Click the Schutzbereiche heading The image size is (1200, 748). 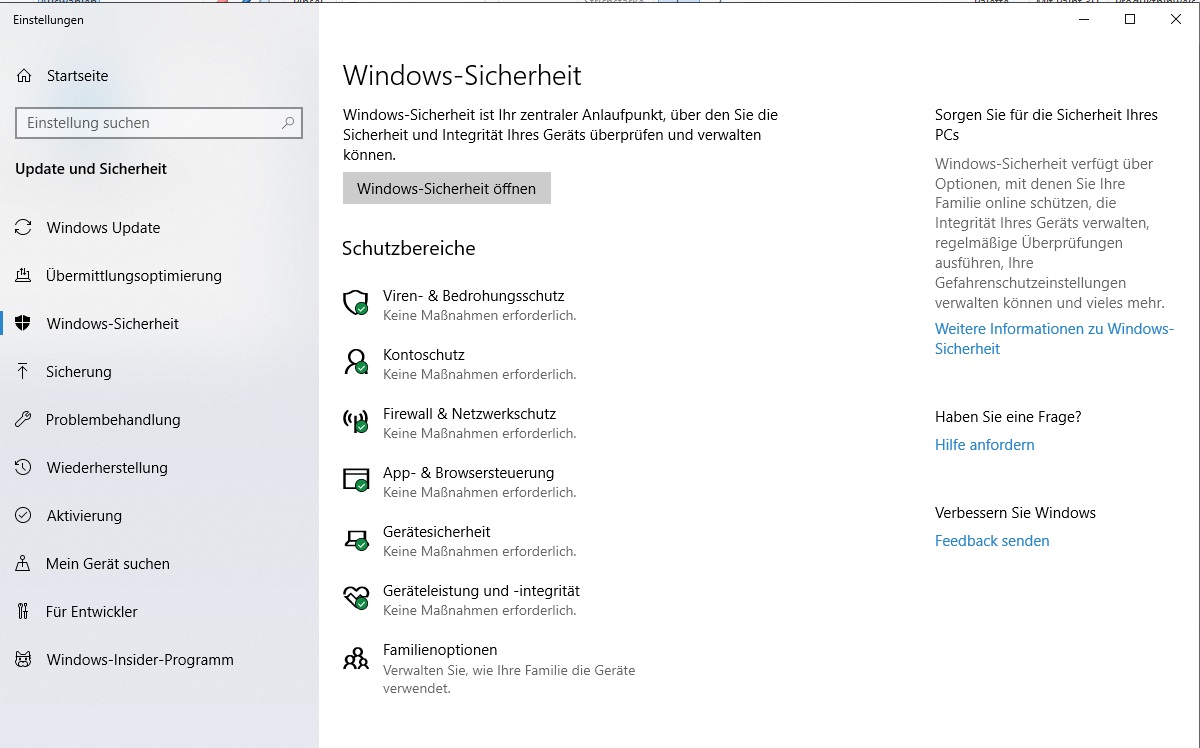(x=409, y=248)
